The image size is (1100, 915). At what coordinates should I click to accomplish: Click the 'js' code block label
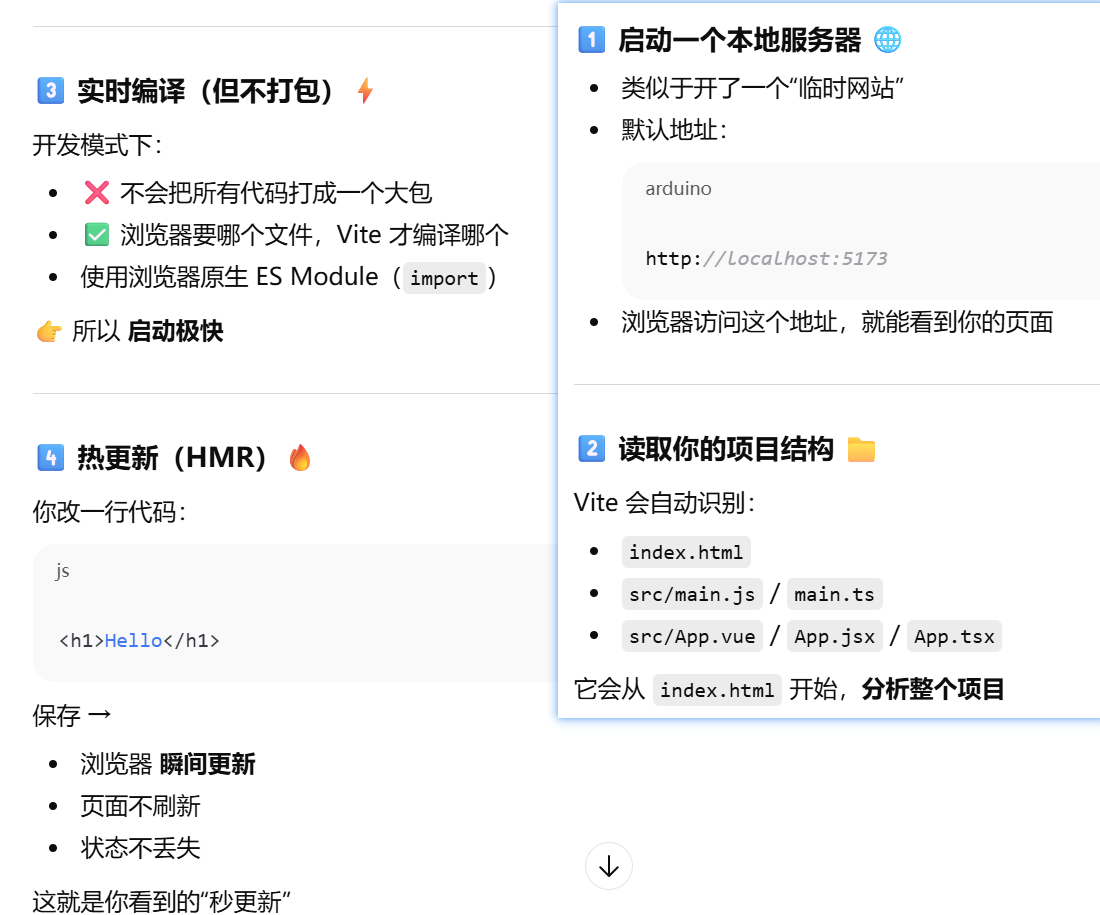click(62, 570)
